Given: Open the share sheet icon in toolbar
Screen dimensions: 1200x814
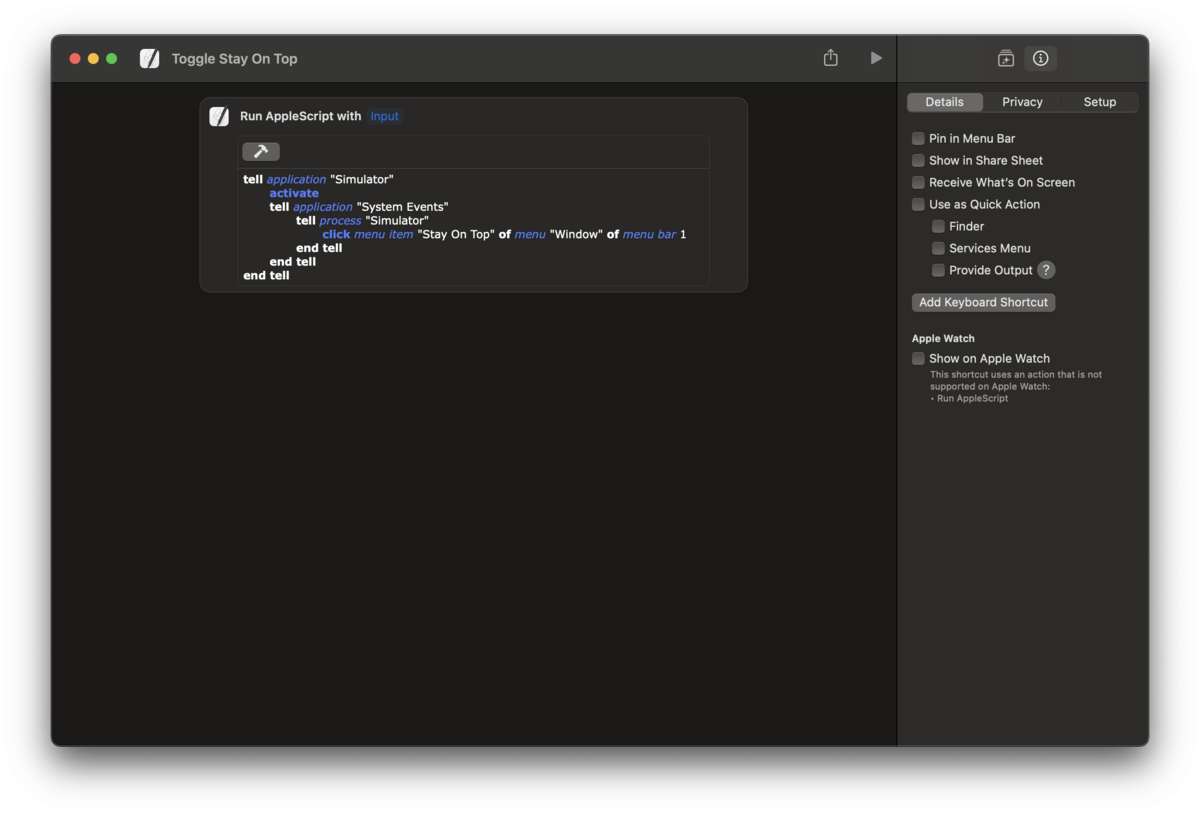Looking at the screenshot, I should click(x=830, y=58).
